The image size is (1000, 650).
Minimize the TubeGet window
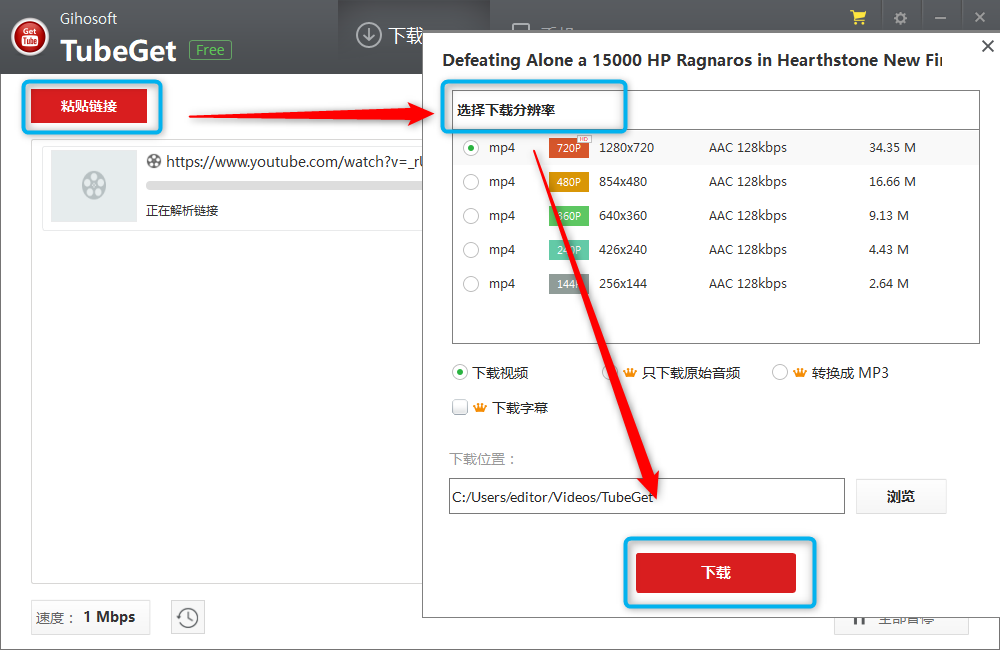click(x=940, y=18)
